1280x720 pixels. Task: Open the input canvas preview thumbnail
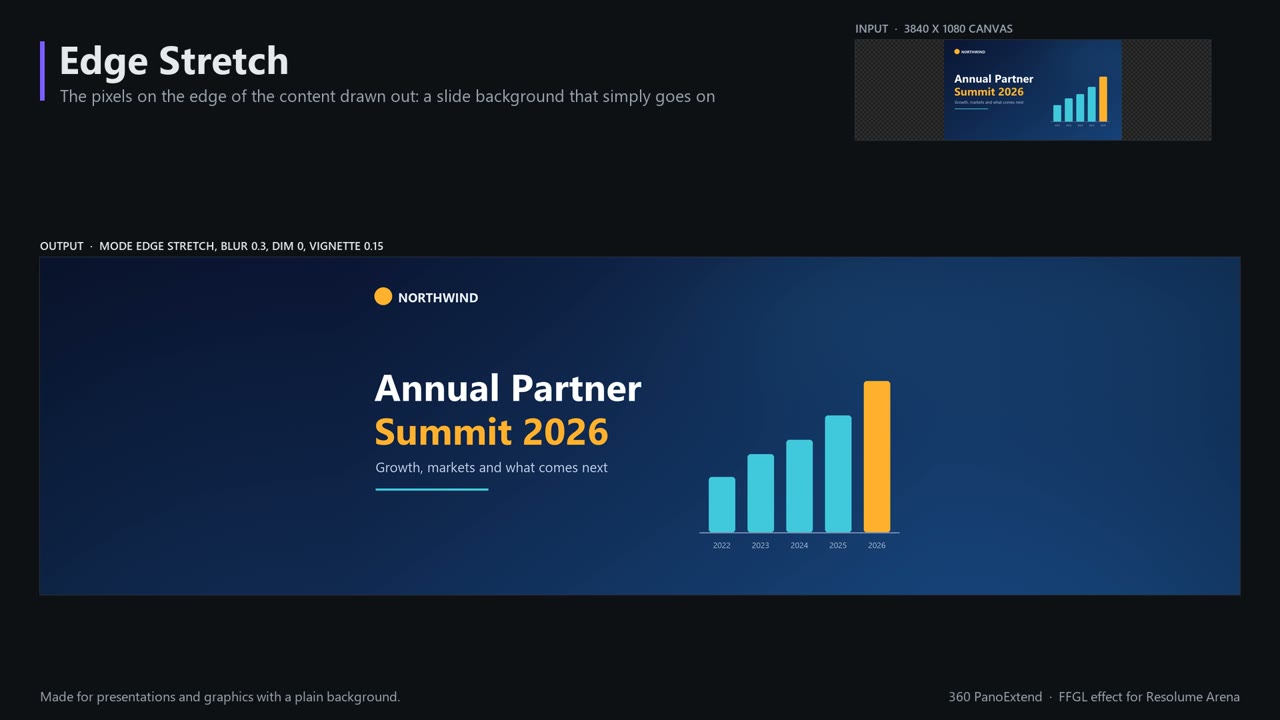tap(1032, 90)
